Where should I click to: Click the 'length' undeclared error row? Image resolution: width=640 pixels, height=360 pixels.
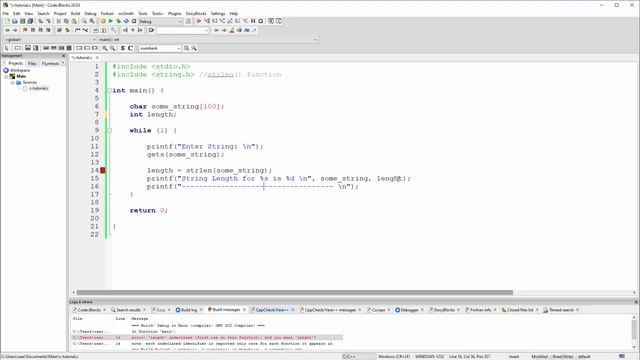point(207,338)
